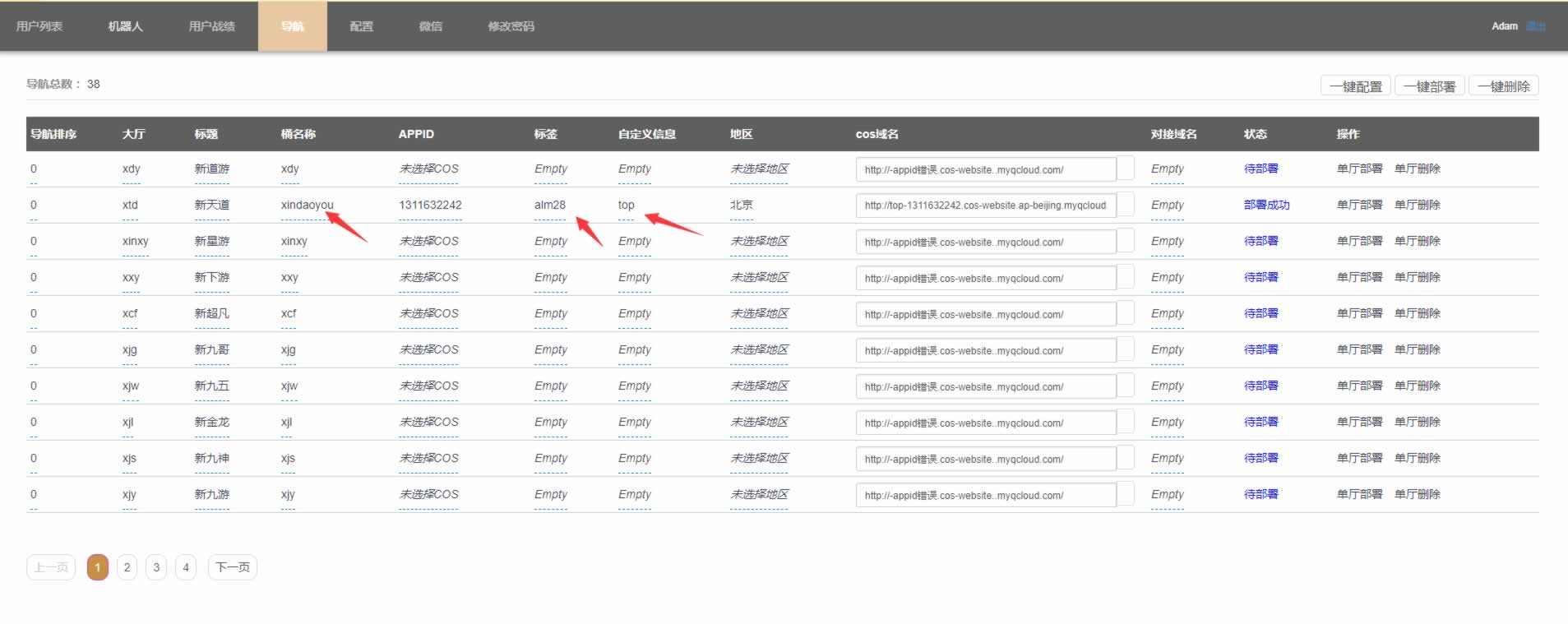
Task: Edit the 未选择COS APPID for xcf row
Action: pos(428,314)
